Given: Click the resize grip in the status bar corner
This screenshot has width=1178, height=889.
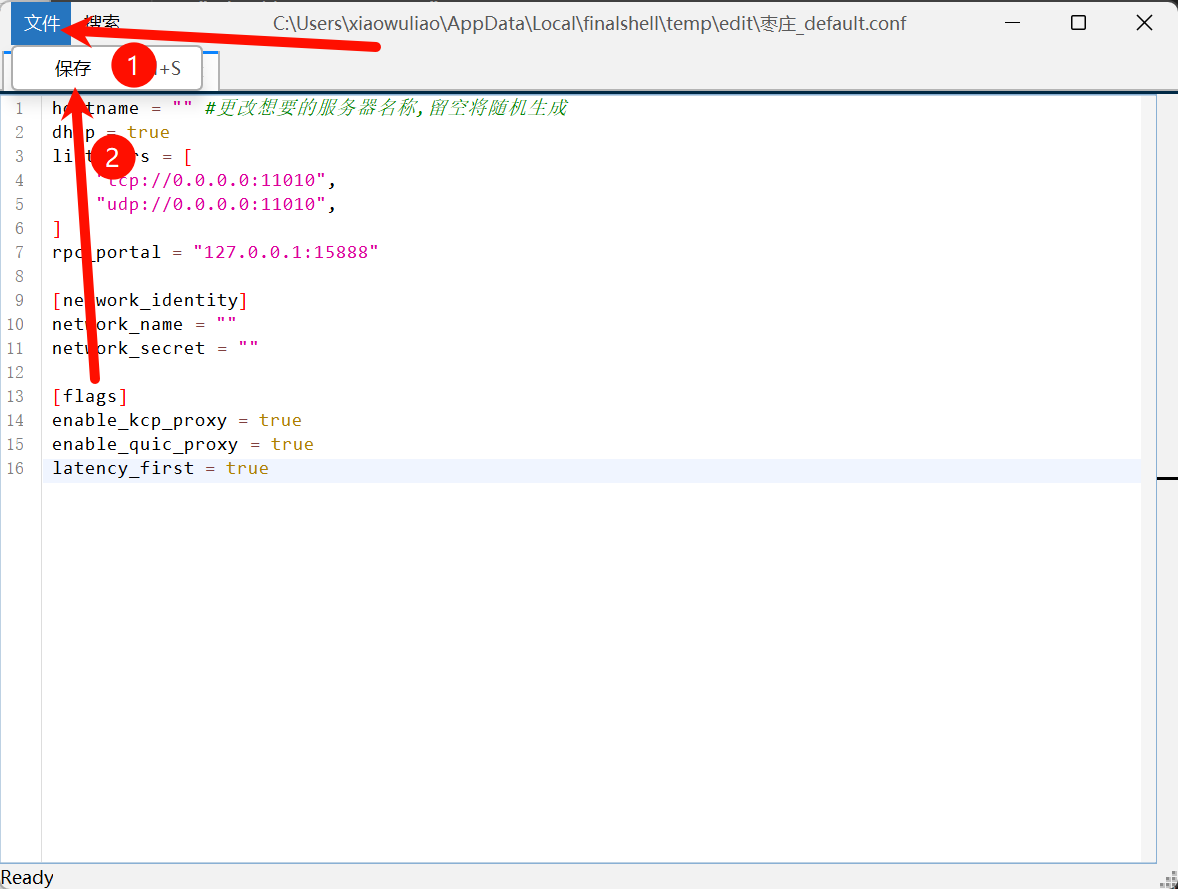Looking at the screenshot, I should point(1168,879).
